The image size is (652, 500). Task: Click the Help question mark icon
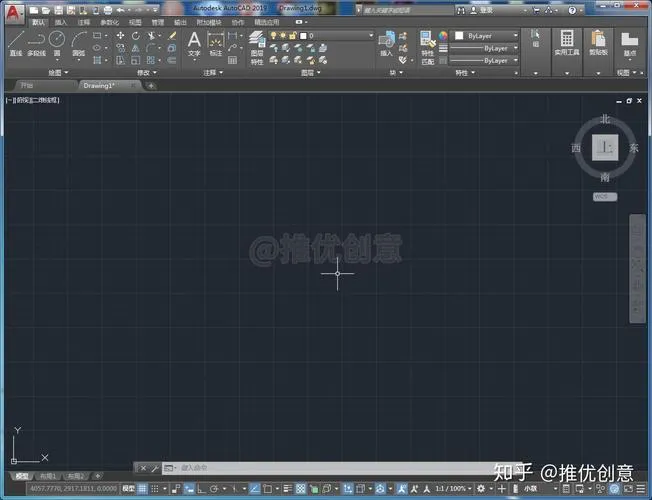pos(572,10)
